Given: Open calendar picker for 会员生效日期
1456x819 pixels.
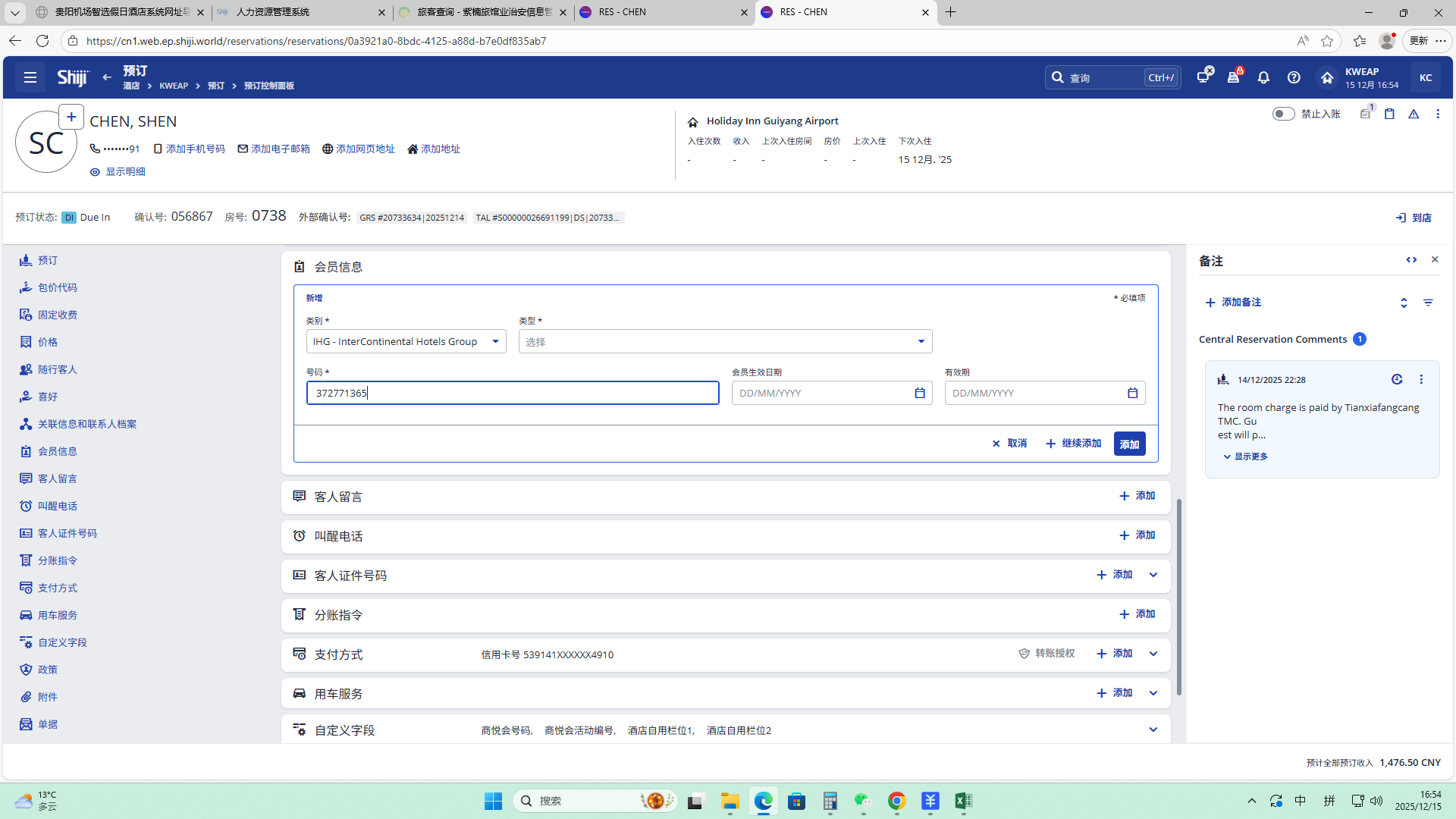Looking at the screenshot, I should tap(920, 393).
